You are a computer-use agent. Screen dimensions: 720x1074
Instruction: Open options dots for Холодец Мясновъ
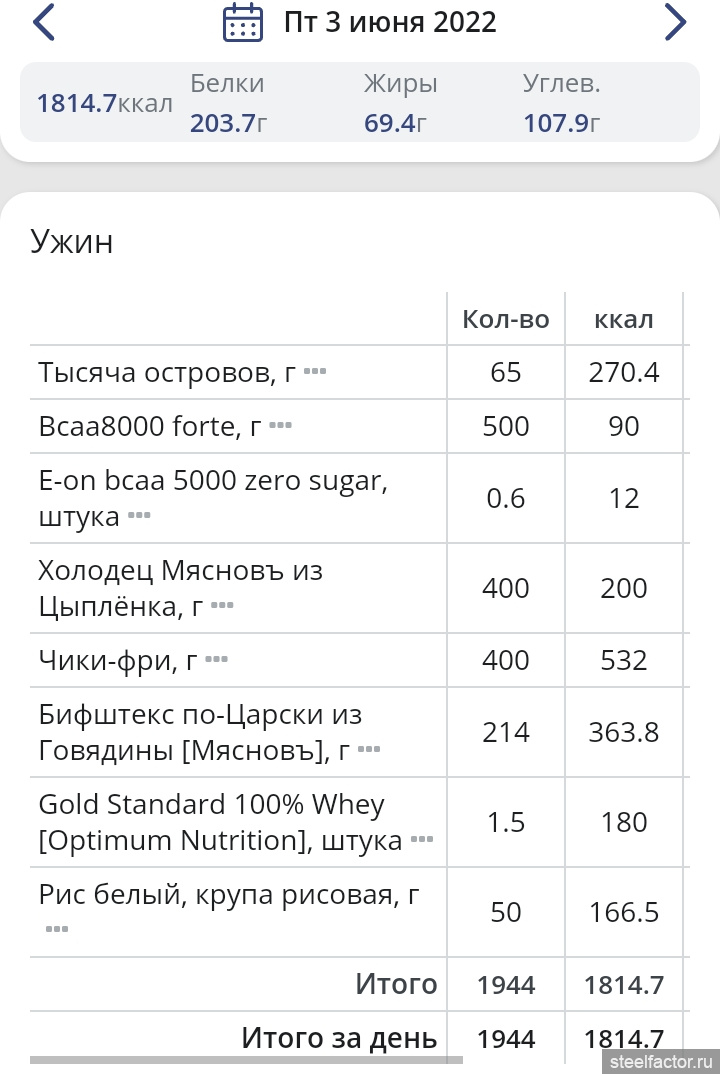222,605
